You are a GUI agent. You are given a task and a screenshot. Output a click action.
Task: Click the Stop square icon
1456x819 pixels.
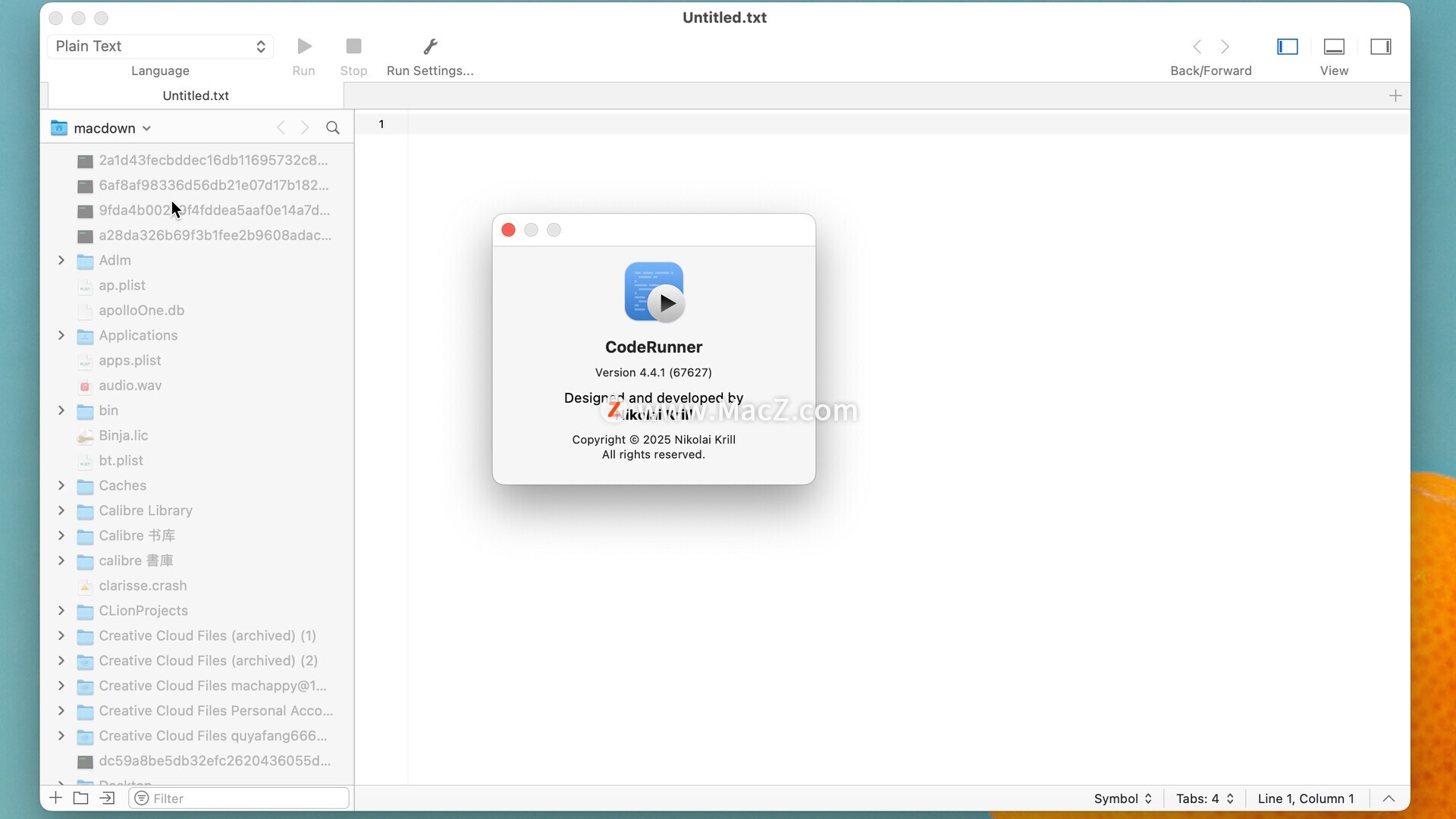353,46
